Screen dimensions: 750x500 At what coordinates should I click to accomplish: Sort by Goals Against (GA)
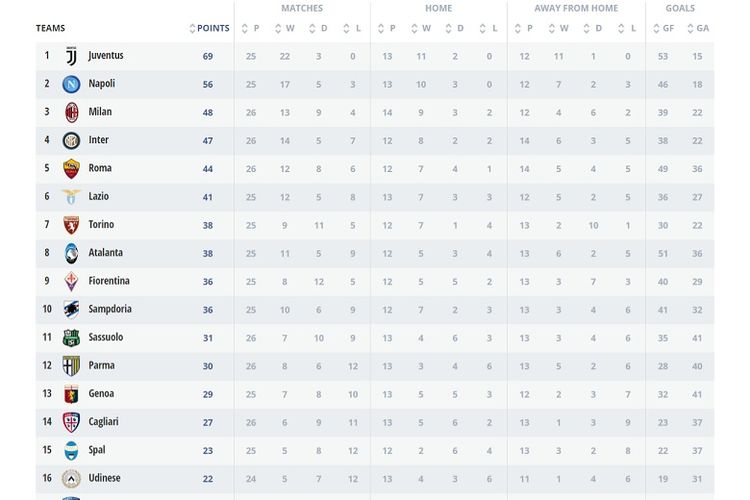[x=698, y=28]
